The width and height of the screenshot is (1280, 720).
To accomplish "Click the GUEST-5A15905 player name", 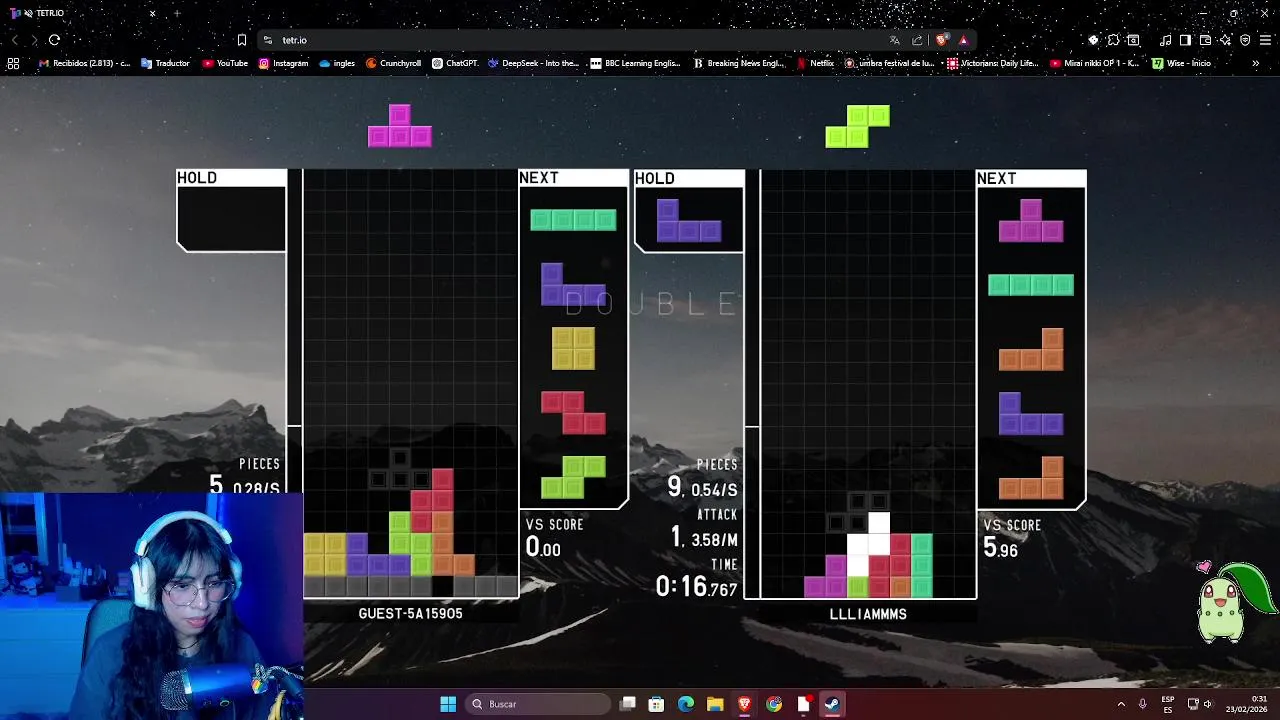I will point(410,614).
